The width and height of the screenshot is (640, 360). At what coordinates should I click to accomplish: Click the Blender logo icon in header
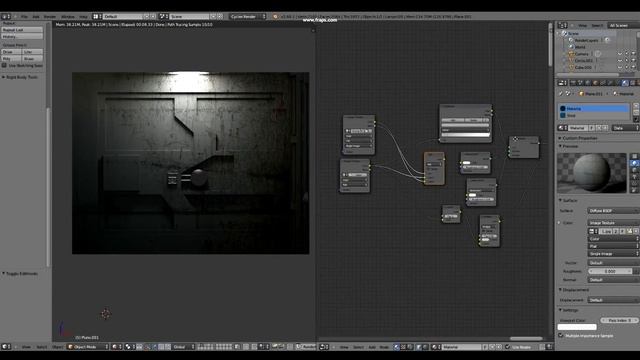point(276,17)
